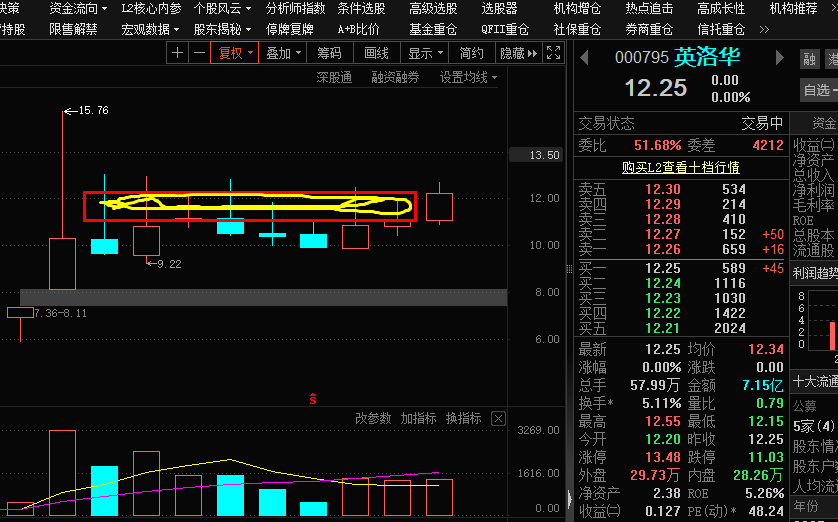Click the 融 margin tag button
838x522 pixels.
pos(810,58)
